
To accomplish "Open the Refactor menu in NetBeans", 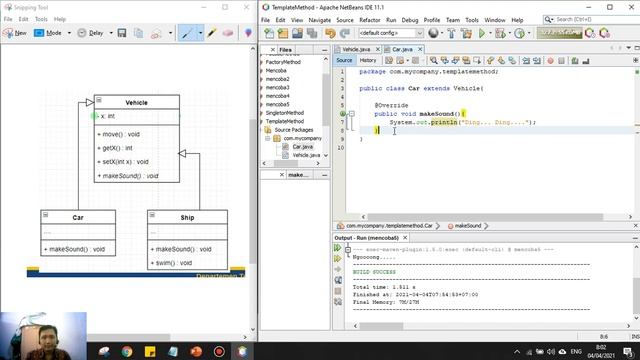I will [x=370, y=20].
